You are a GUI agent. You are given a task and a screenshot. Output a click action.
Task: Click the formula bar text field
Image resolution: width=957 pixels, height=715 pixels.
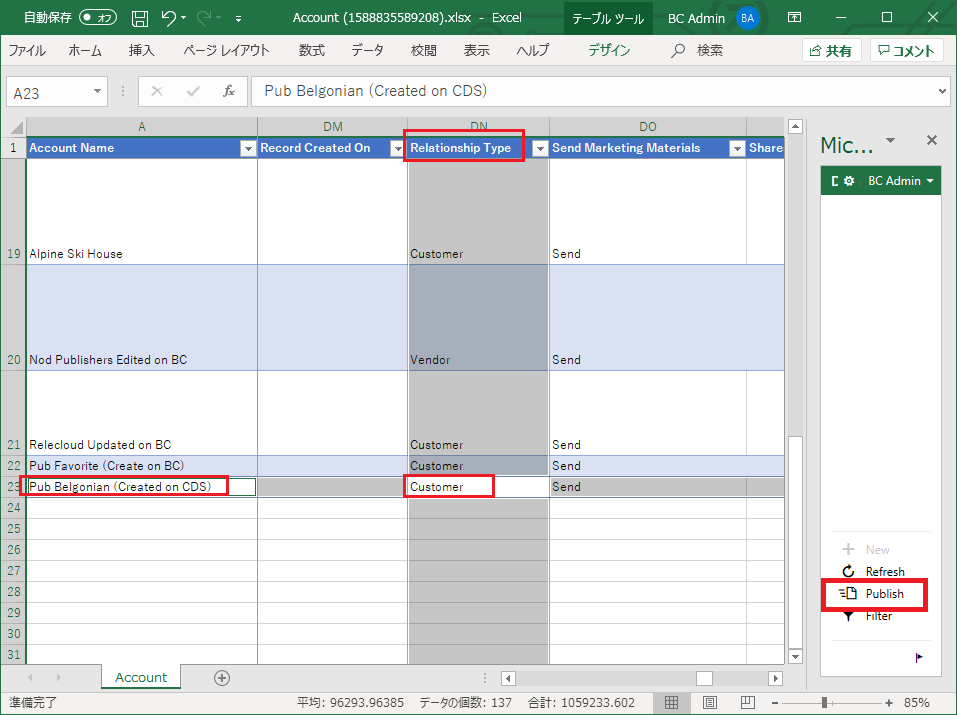(592, 92)
